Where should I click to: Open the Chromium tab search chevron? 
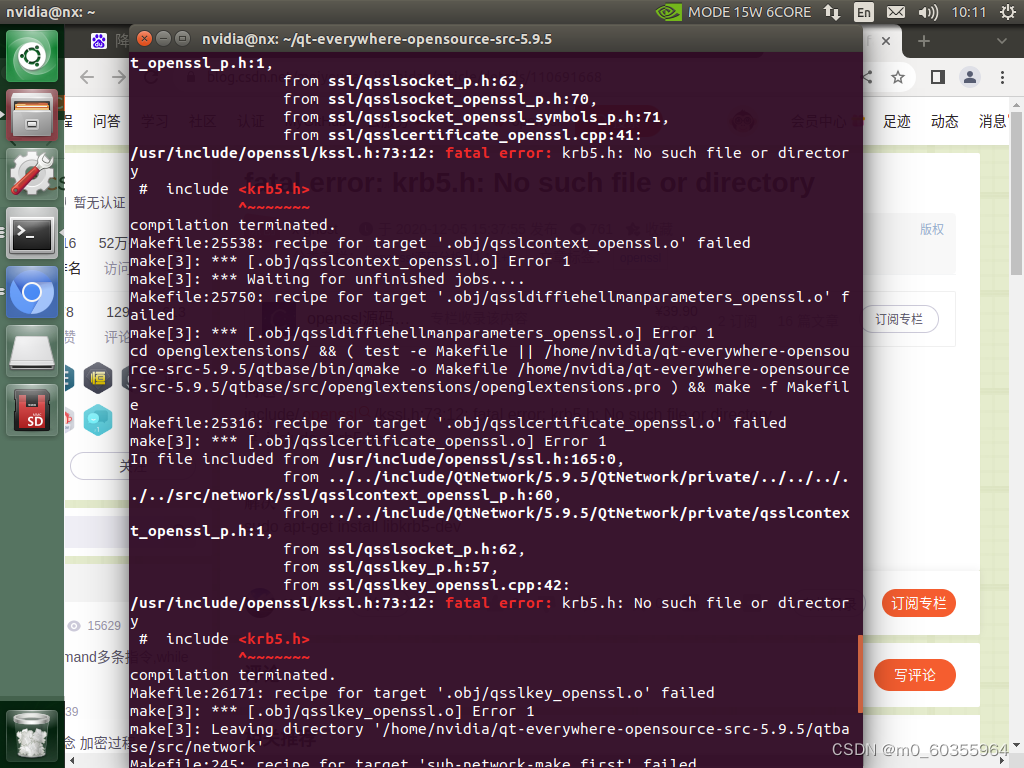[1002, 41]
